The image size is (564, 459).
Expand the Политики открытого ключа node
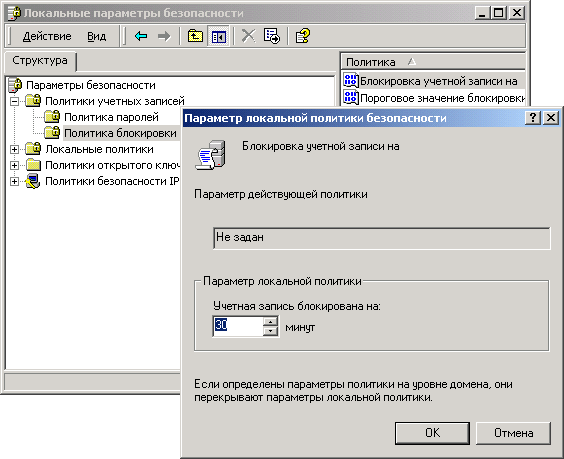[14, 165]
